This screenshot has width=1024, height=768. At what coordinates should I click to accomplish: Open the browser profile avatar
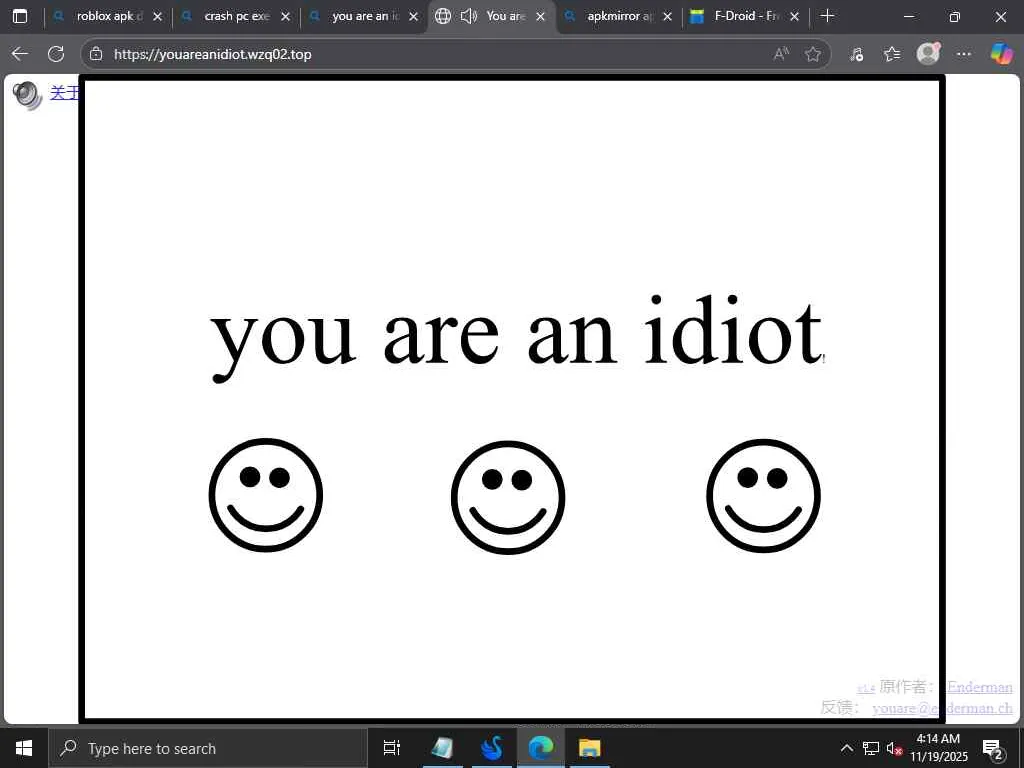(928, 54)
